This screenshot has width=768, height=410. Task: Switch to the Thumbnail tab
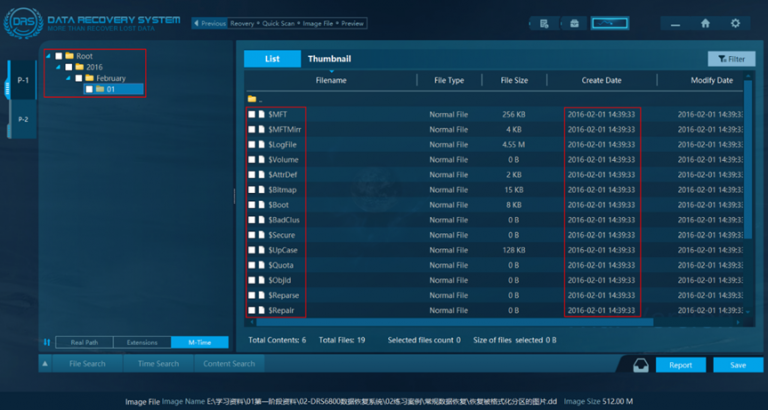[x=329, y=59]
